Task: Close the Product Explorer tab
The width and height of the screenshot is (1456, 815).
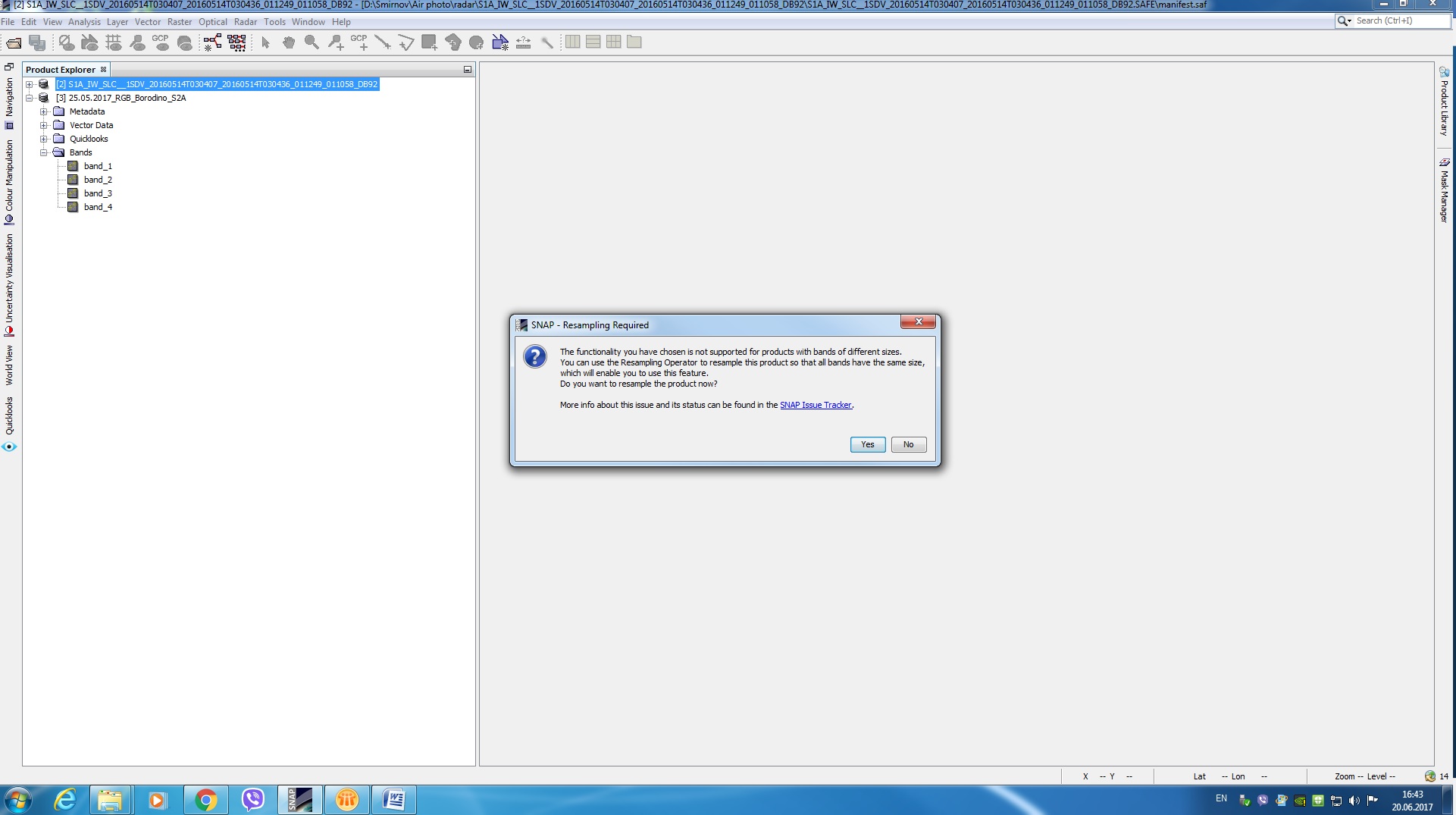Action: (x=104, y=70)
